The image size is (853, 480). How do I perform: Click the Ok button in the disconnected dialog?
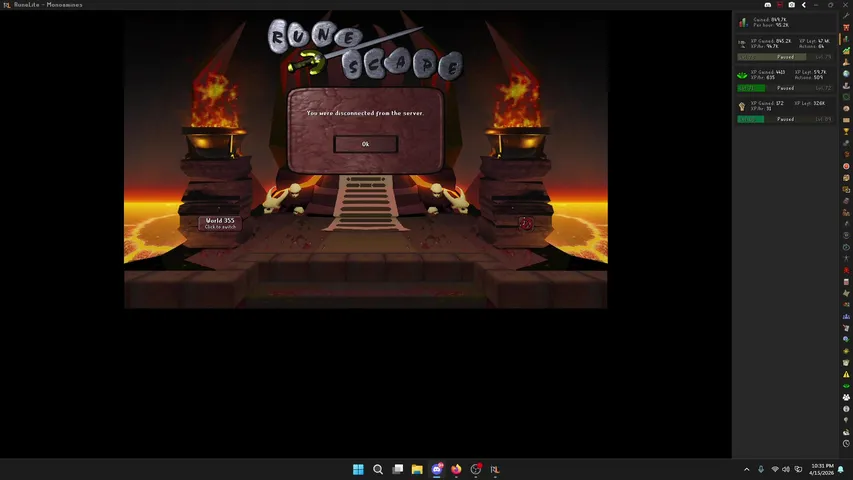tap(365, 144)
